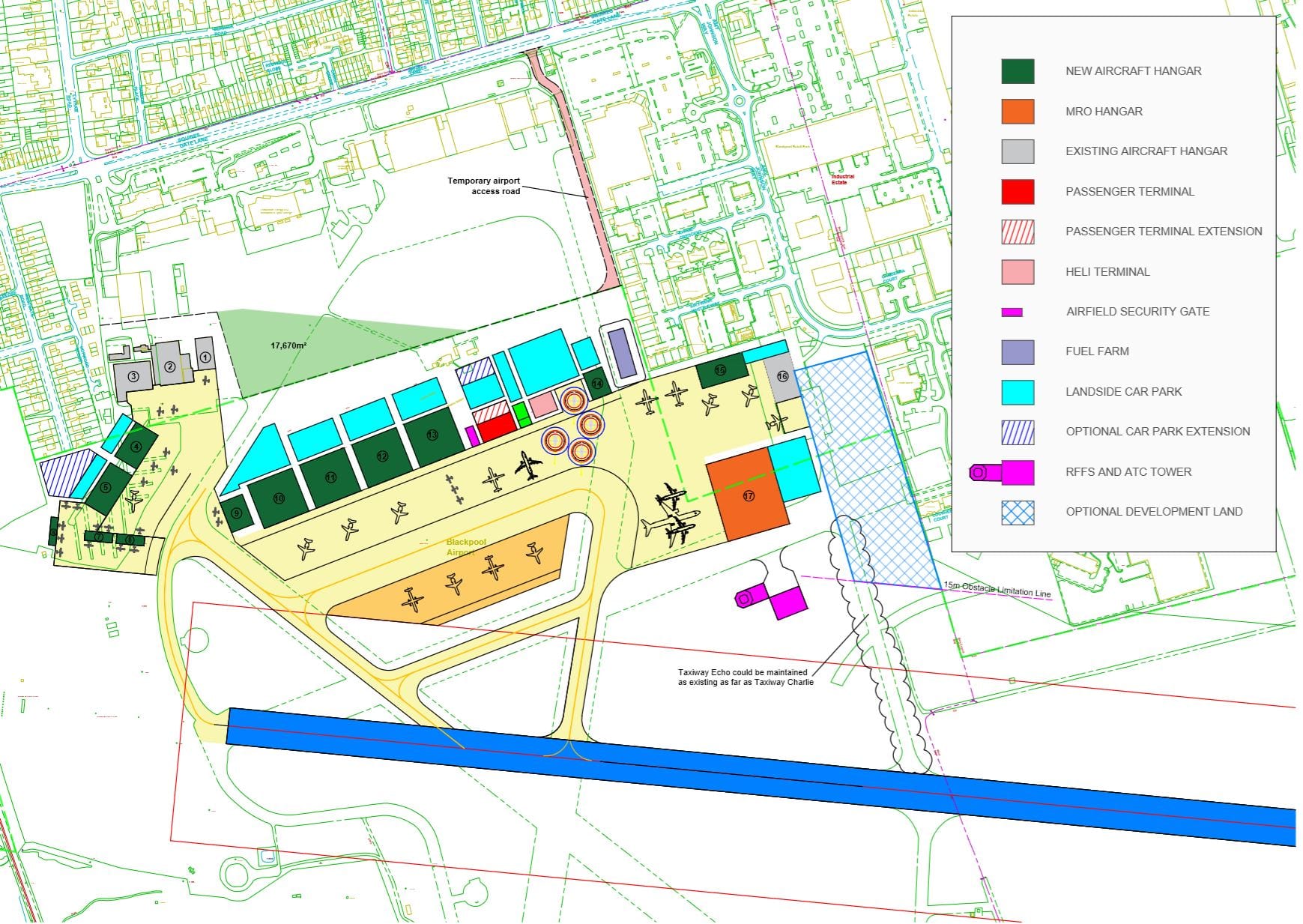Screen dimensions: 1303x924
Task: Click the MRO Hangar orange legend swatch
Action: pyautogui.click(x=1018, y=112)
